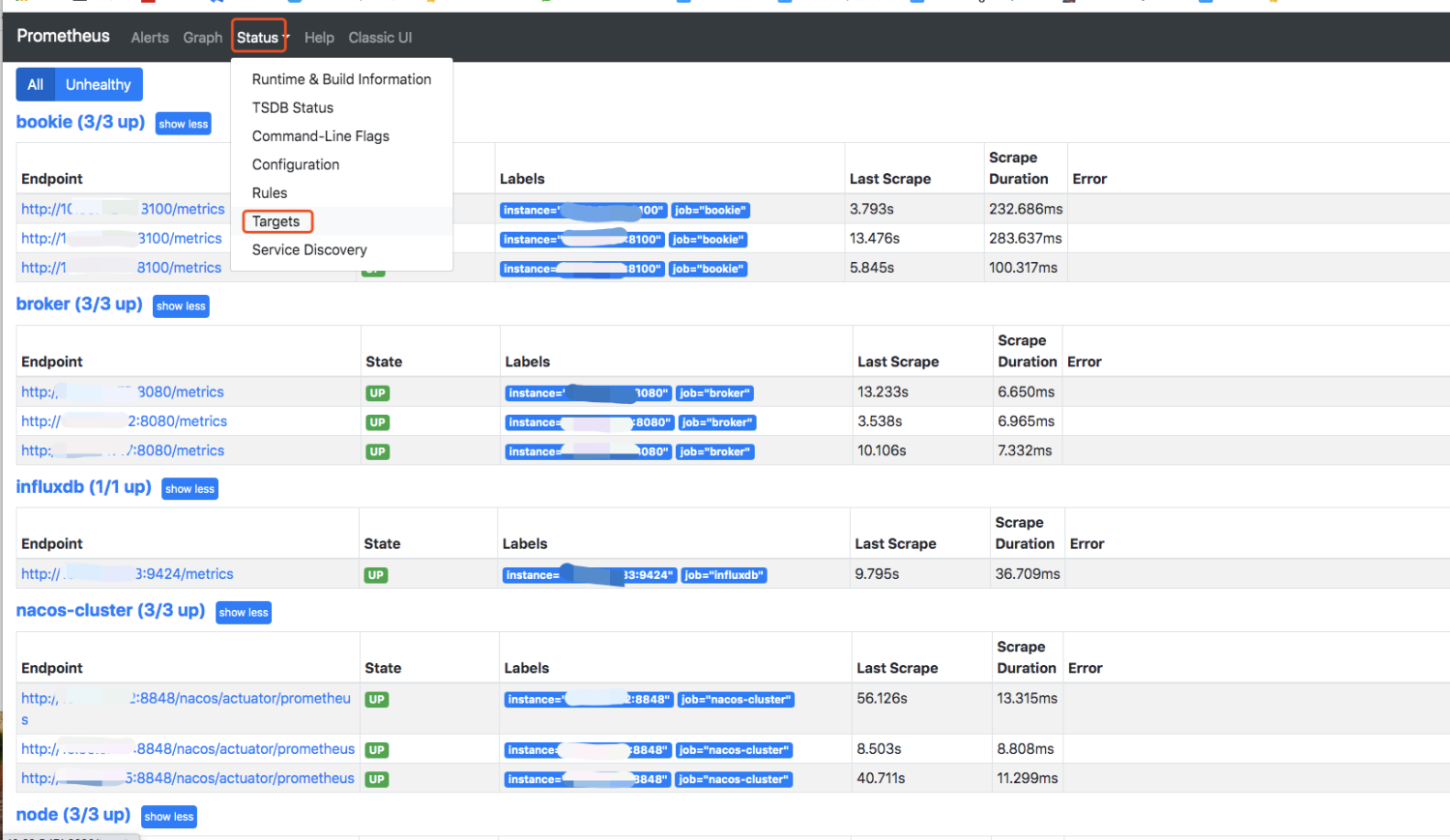
Task: Click job="bookie" label in 13.476s row
Action: (x=709, y=240)
